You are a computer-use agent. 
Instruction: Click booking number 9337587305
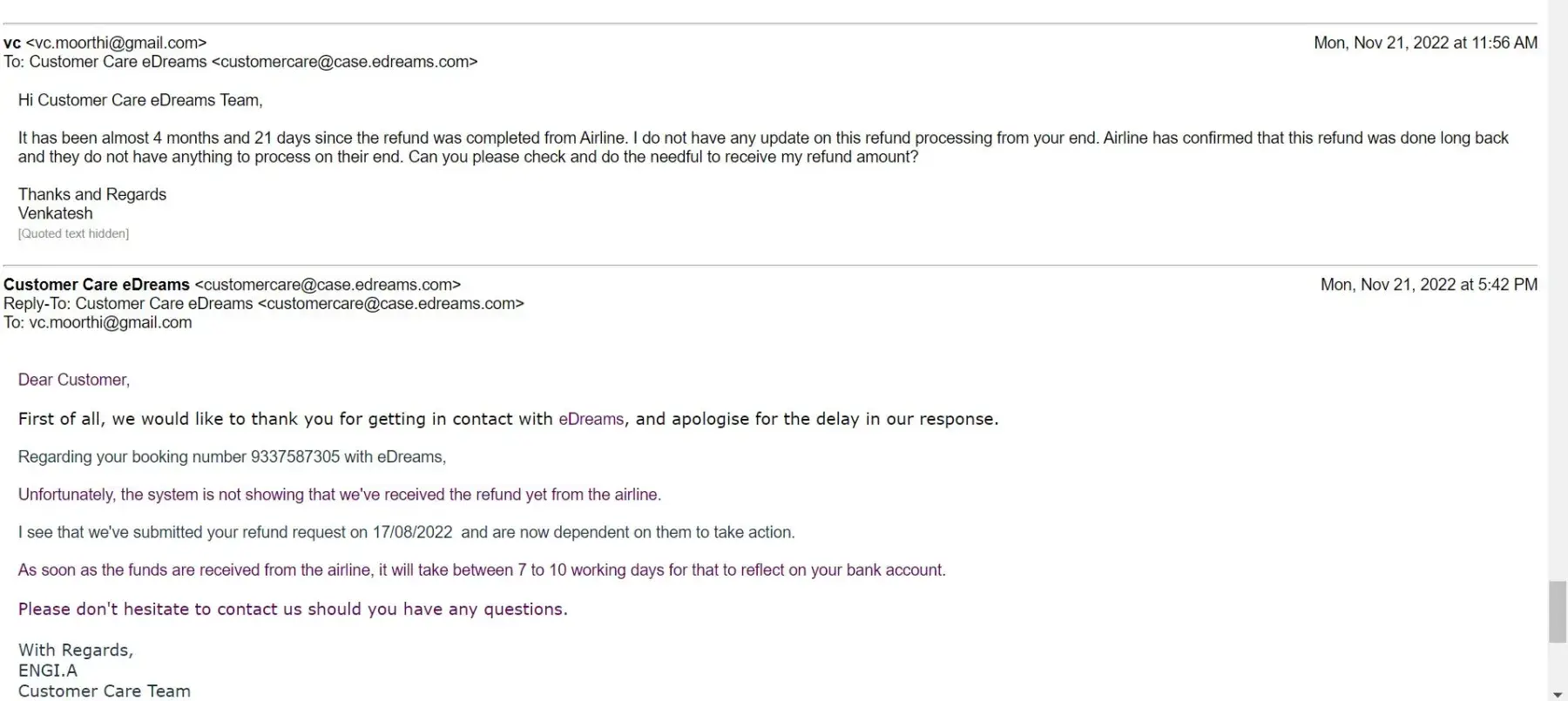point(294,457)
